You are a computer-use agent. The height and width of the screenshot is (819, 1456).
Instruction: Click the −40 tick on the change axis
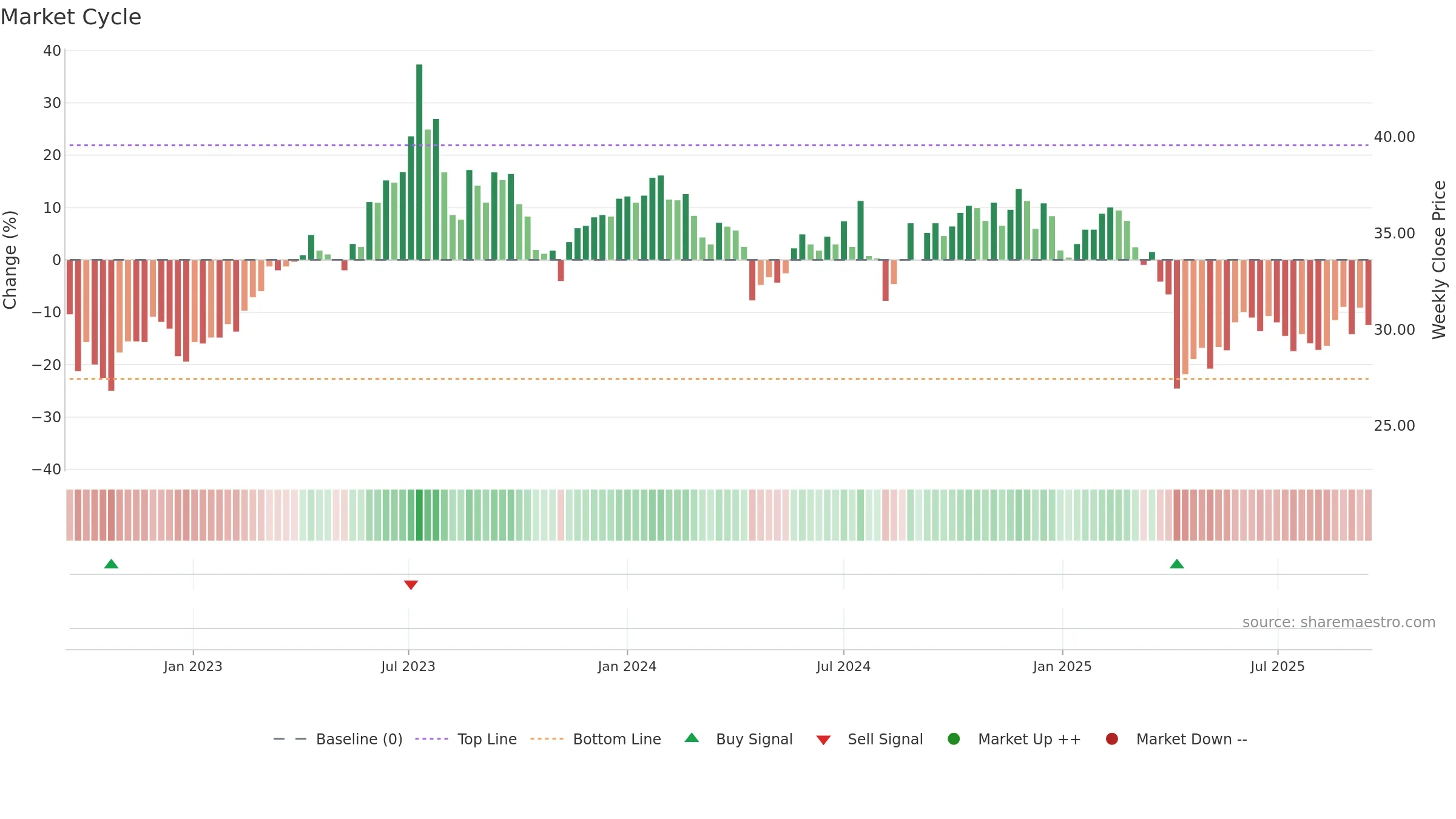tap(47, 470)
